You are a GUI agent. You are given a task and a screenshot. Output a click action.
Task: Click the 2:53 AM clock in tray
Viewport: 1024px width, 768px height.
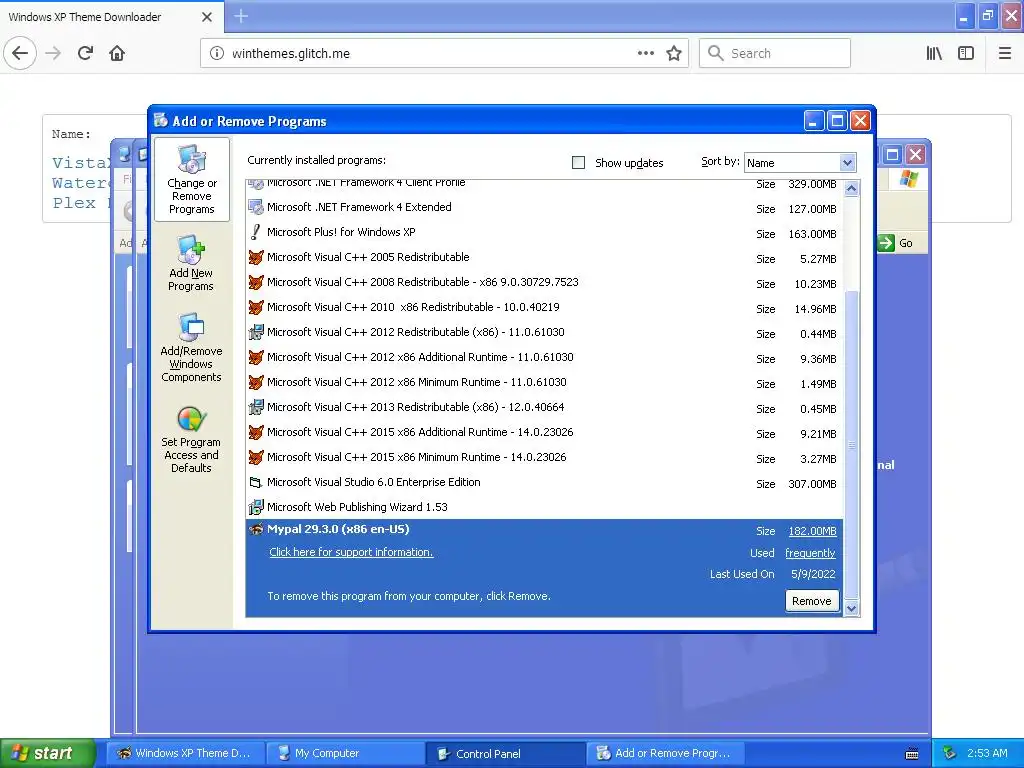coord(987,754)
